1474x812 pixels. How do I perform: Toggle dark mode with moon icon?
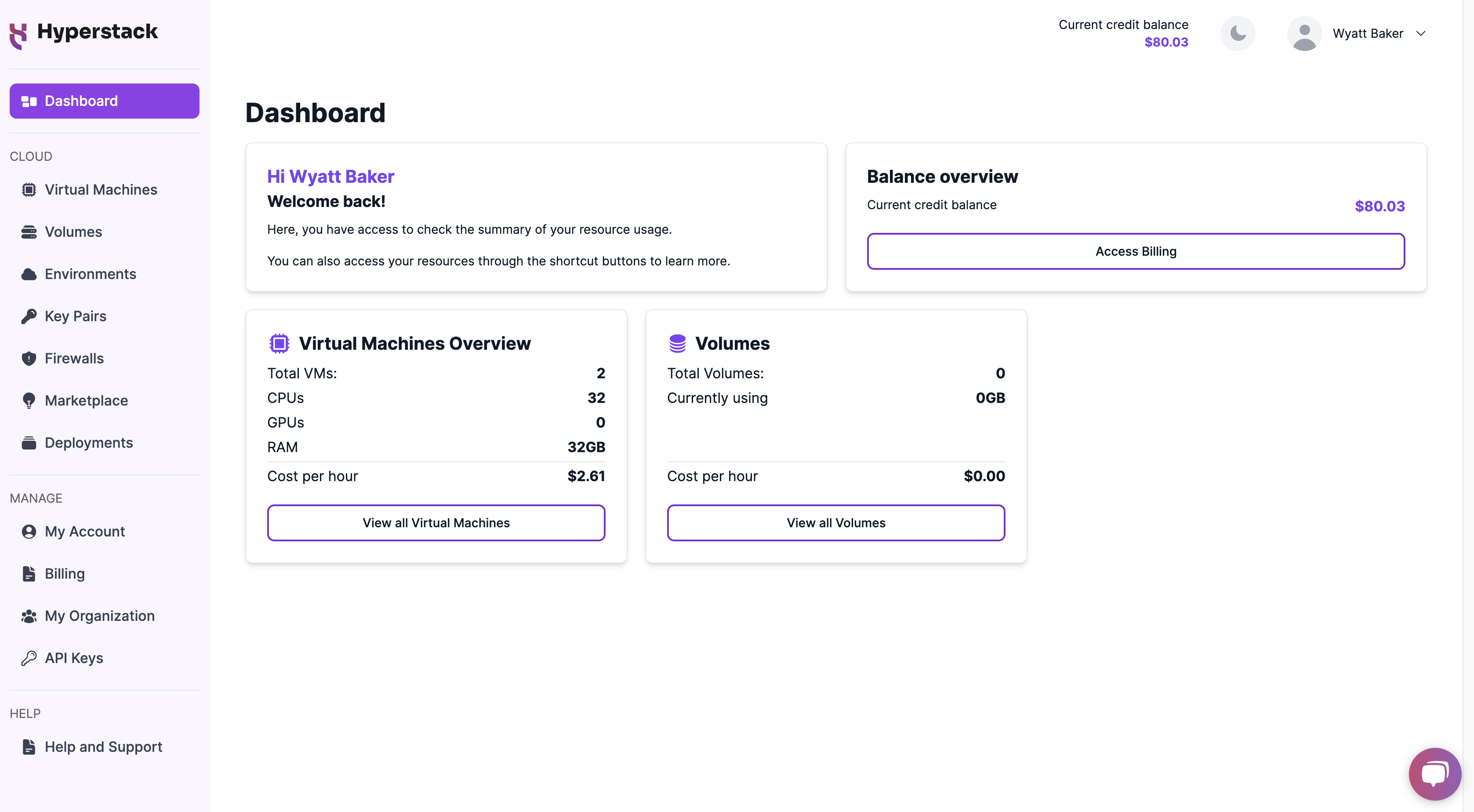(x=1238, y=33)
